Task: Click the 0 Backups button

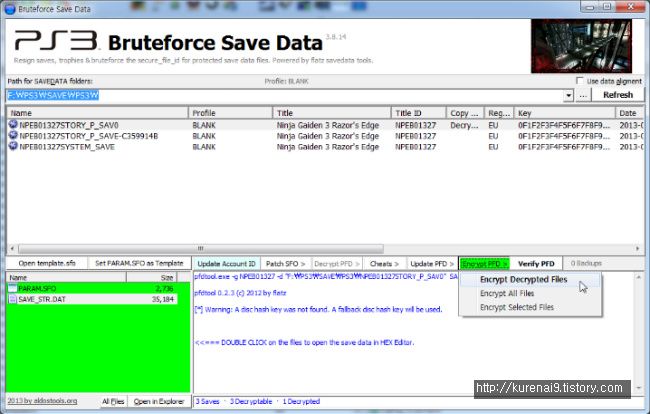Action: click(586, 264)
